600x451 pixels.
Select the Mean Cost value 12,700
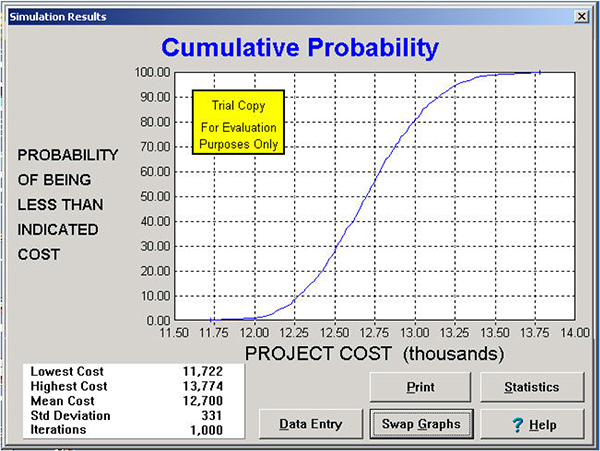(x=203, y=401)
